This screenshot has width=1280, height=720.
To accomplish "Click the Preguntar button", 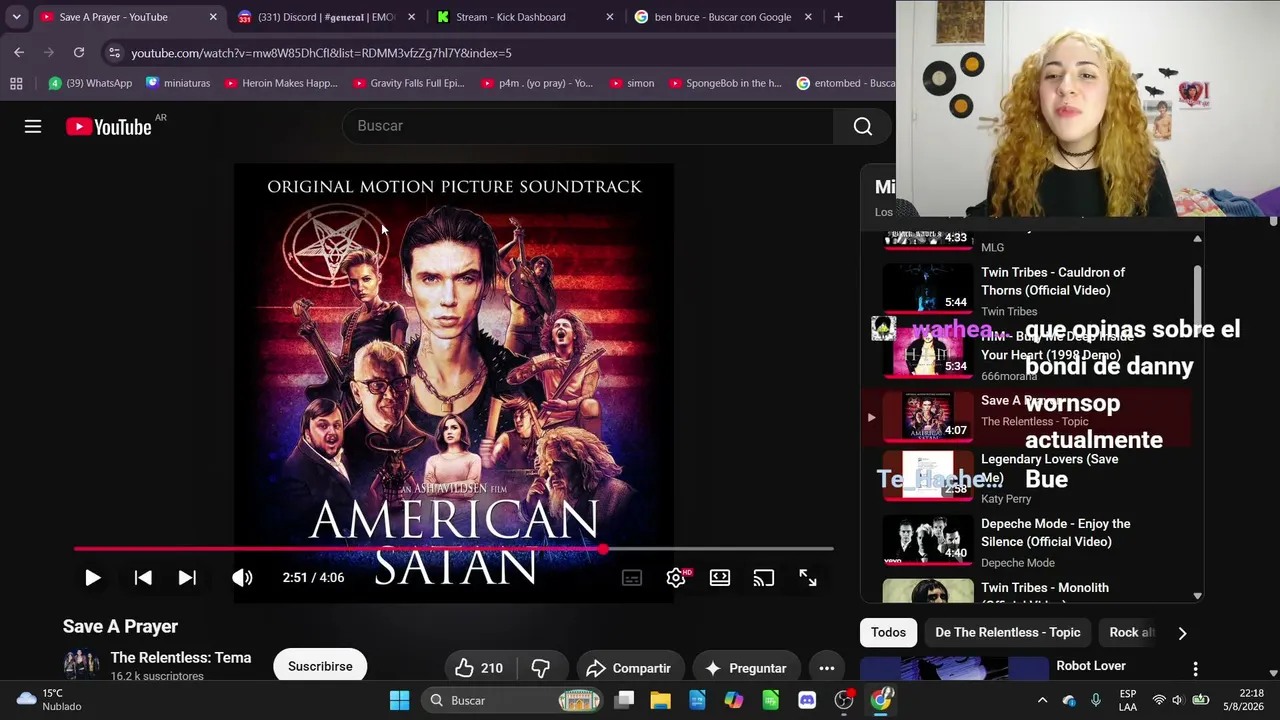I will (745, 668).
